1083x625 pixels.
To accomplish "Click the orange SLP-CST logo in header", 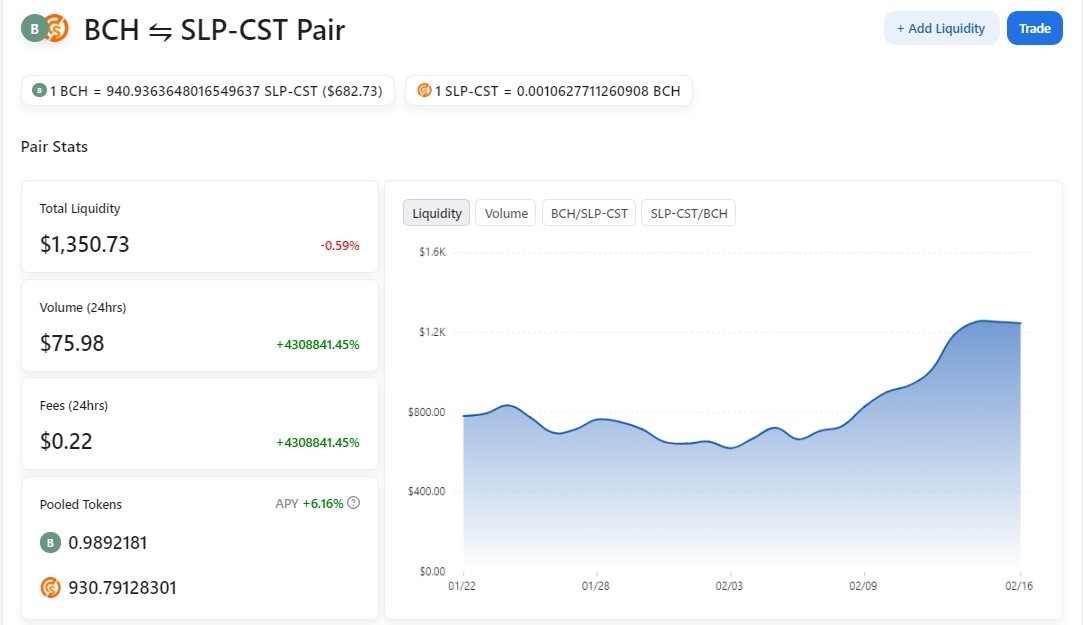I will click(x=57, y=29).
